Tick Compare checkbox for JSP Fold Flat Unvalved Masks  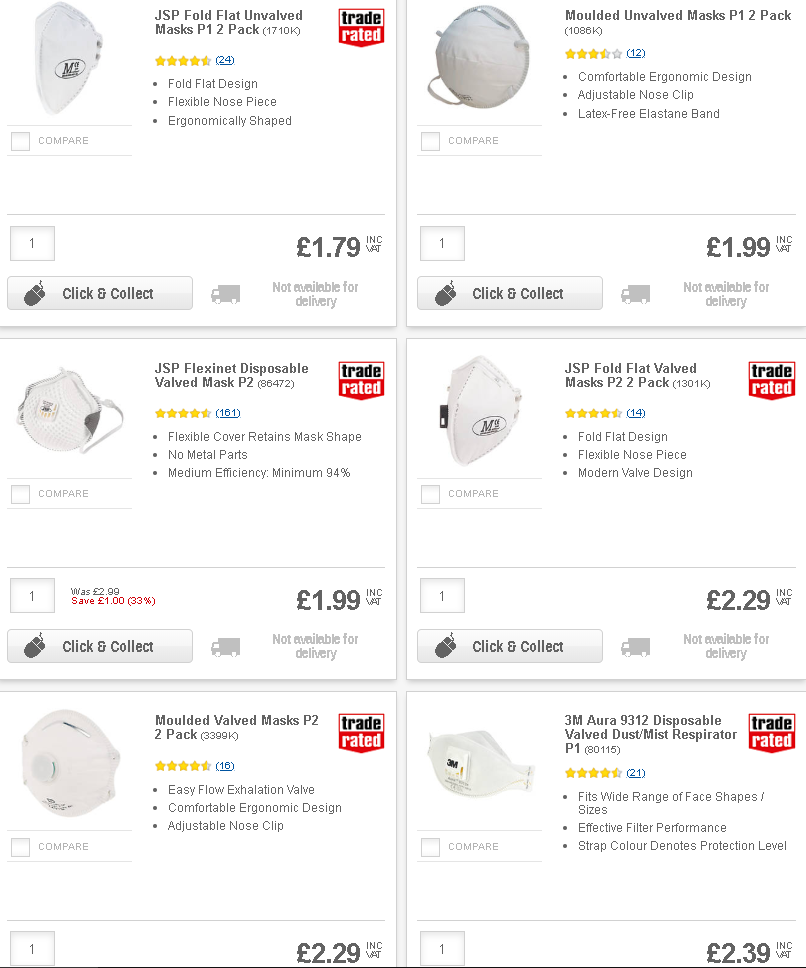pos(20,141)
